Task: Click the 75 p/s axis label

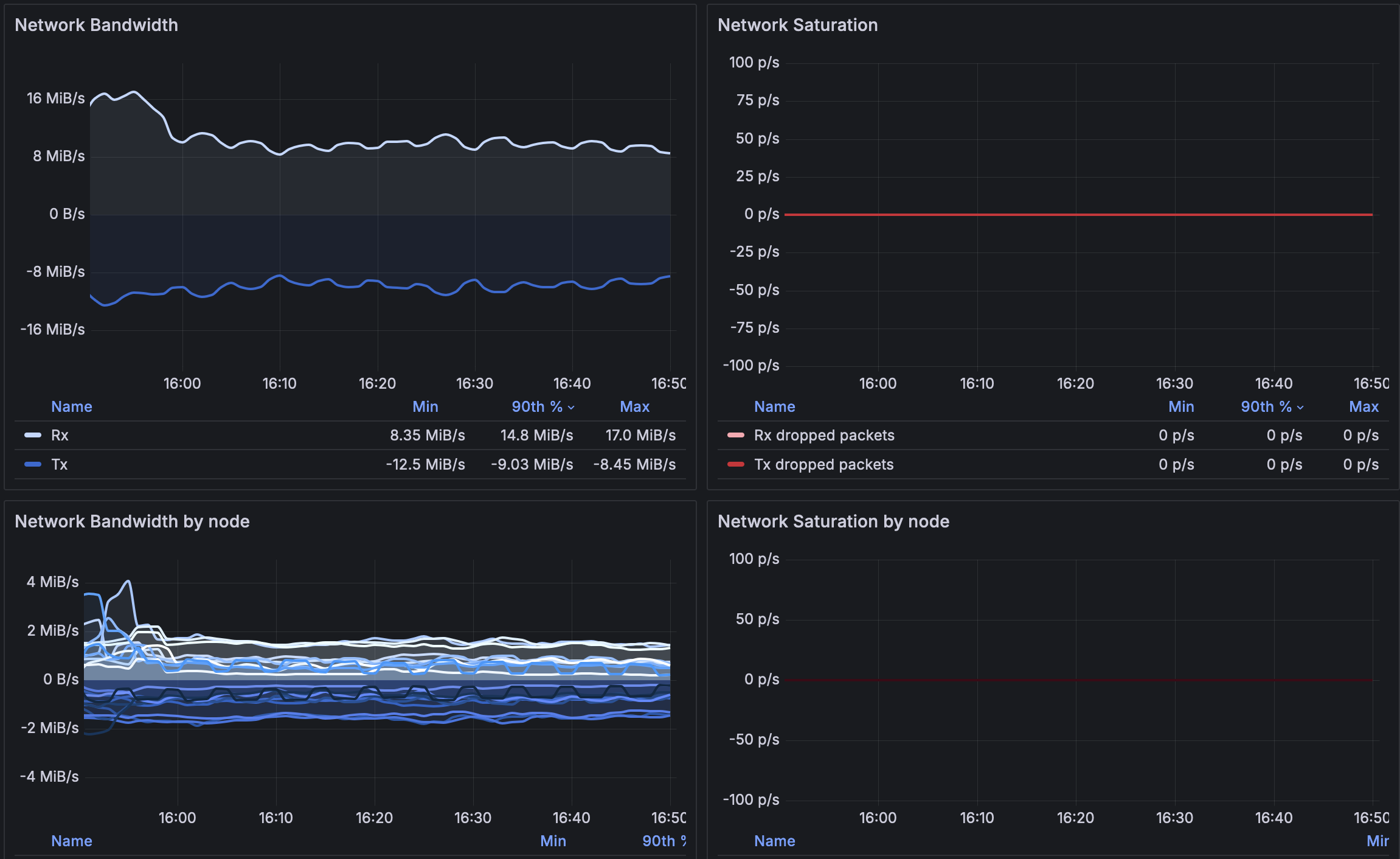Action: pos(758,100)
